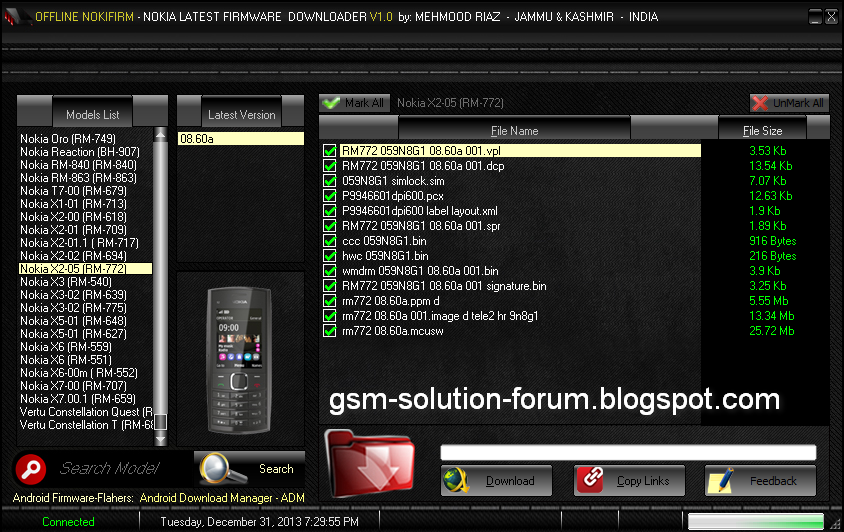Toggle checkbox for P9946601dpi600.pcx
Image resolution: width=844 pixels, height=532 pixels.
click(x=329, y=196)
